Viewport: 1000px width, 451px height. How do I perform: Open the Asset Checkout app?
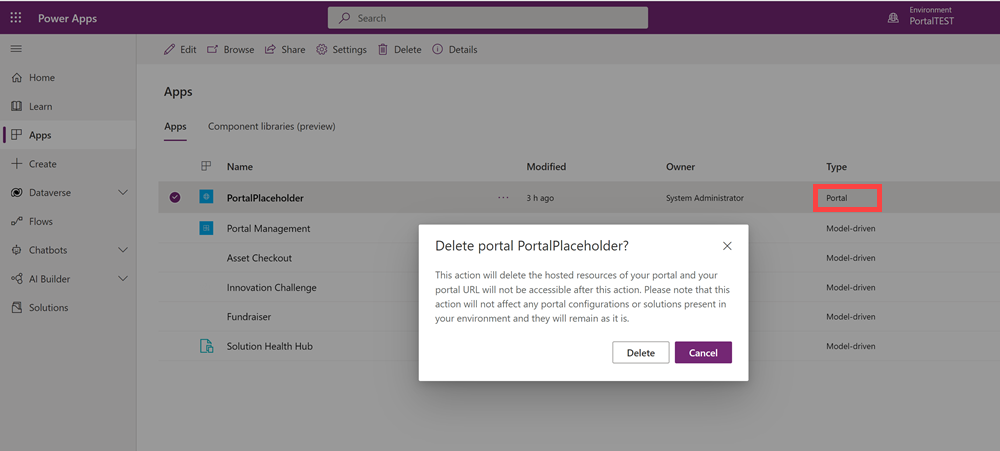pos(259,258)
